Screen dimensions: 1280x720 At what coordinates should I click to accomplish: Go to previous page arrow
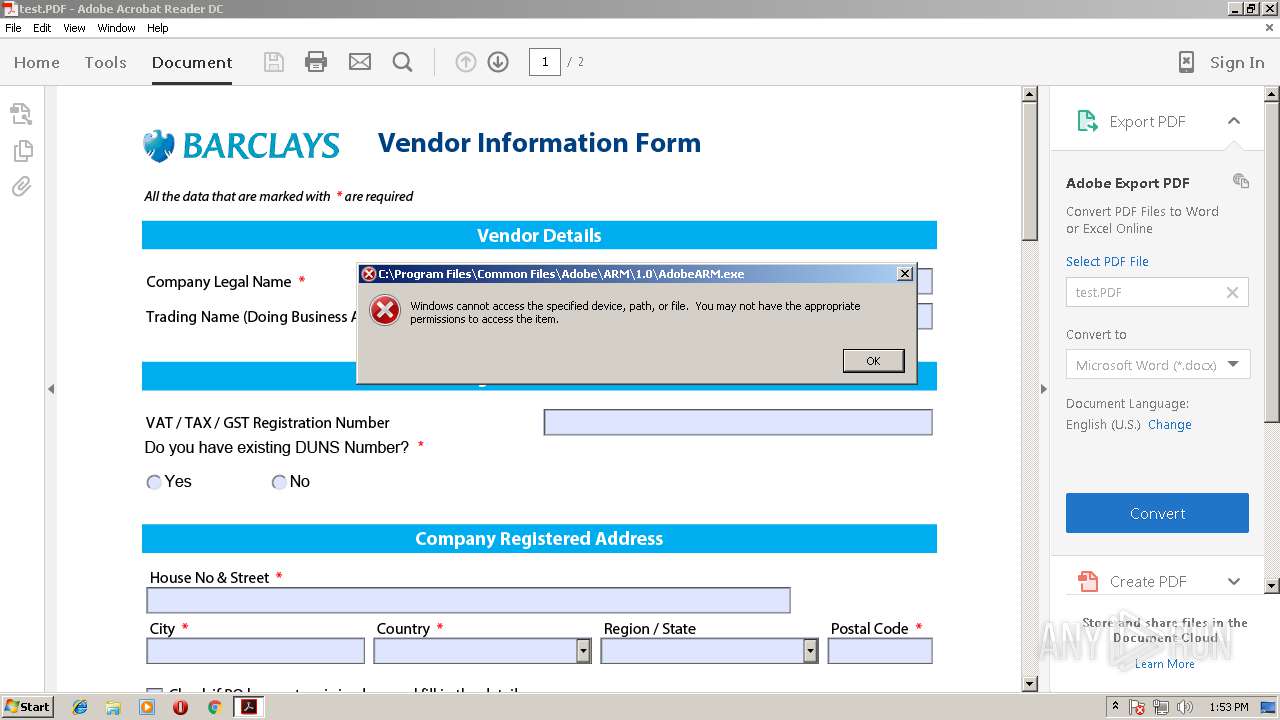click(466, 62)
